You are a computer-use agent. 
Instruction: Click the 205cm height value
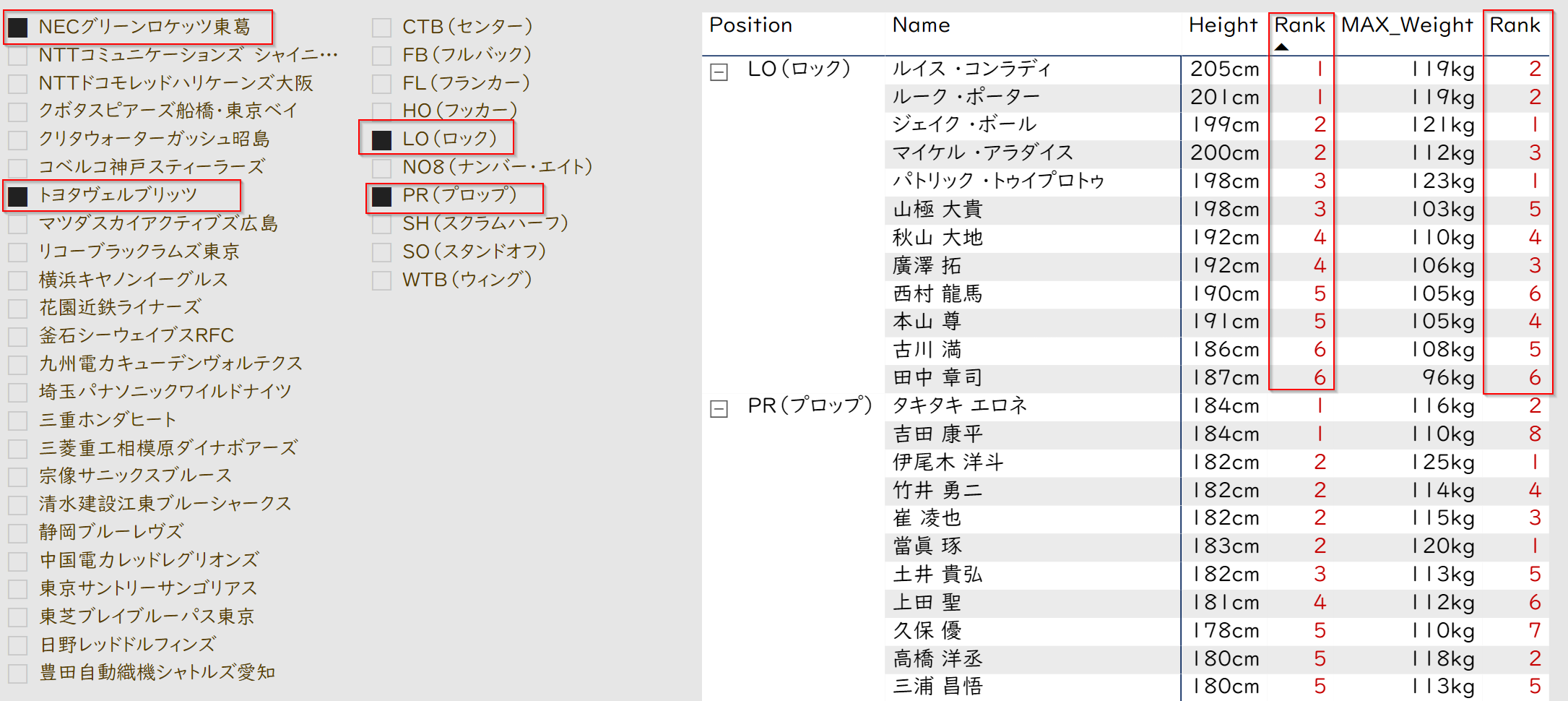coord(1224,69)
